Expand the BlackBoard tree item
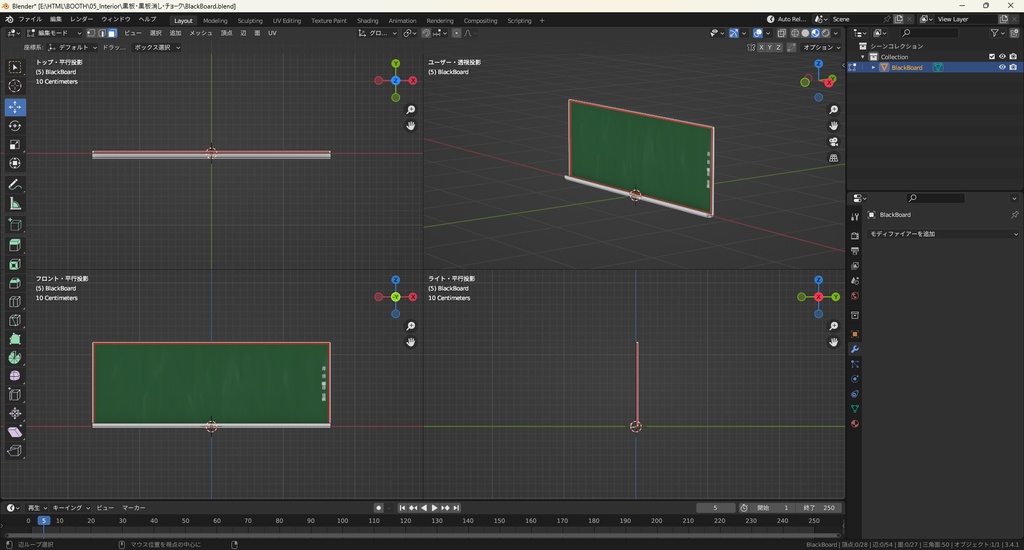1024x550 pixels. (872, 67)
